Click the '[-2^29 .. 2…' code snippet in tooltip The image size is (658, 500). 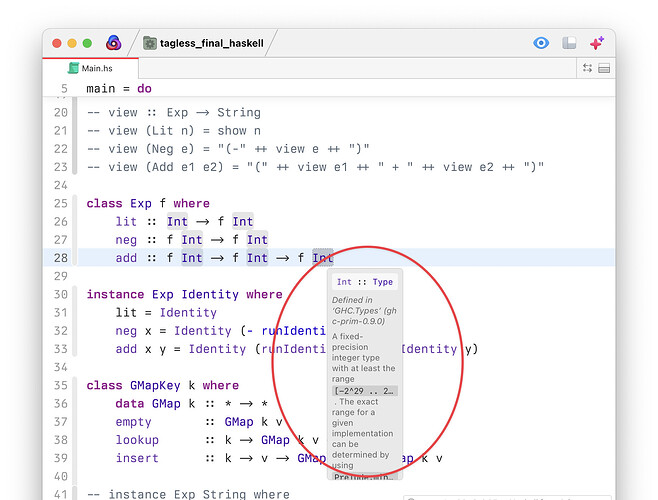pyautogui.click(x=365, y=391)
